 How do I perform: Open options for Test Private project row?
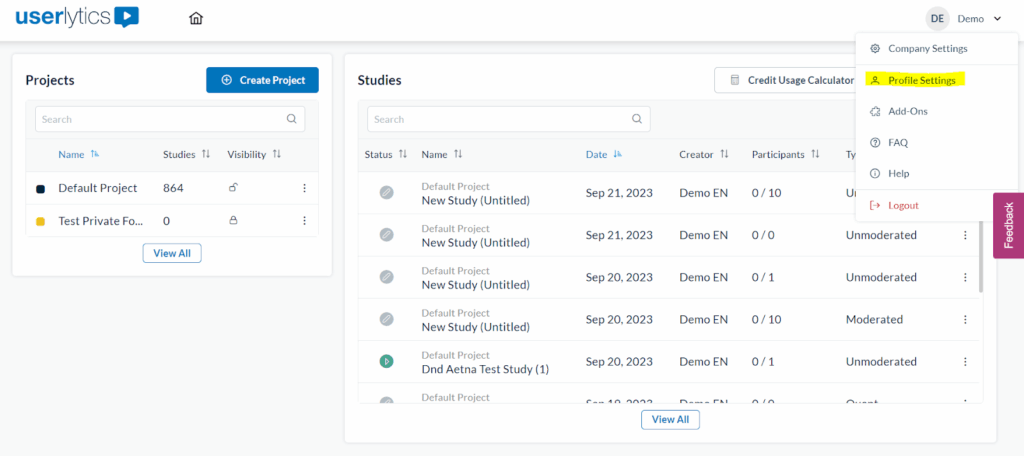304,221
